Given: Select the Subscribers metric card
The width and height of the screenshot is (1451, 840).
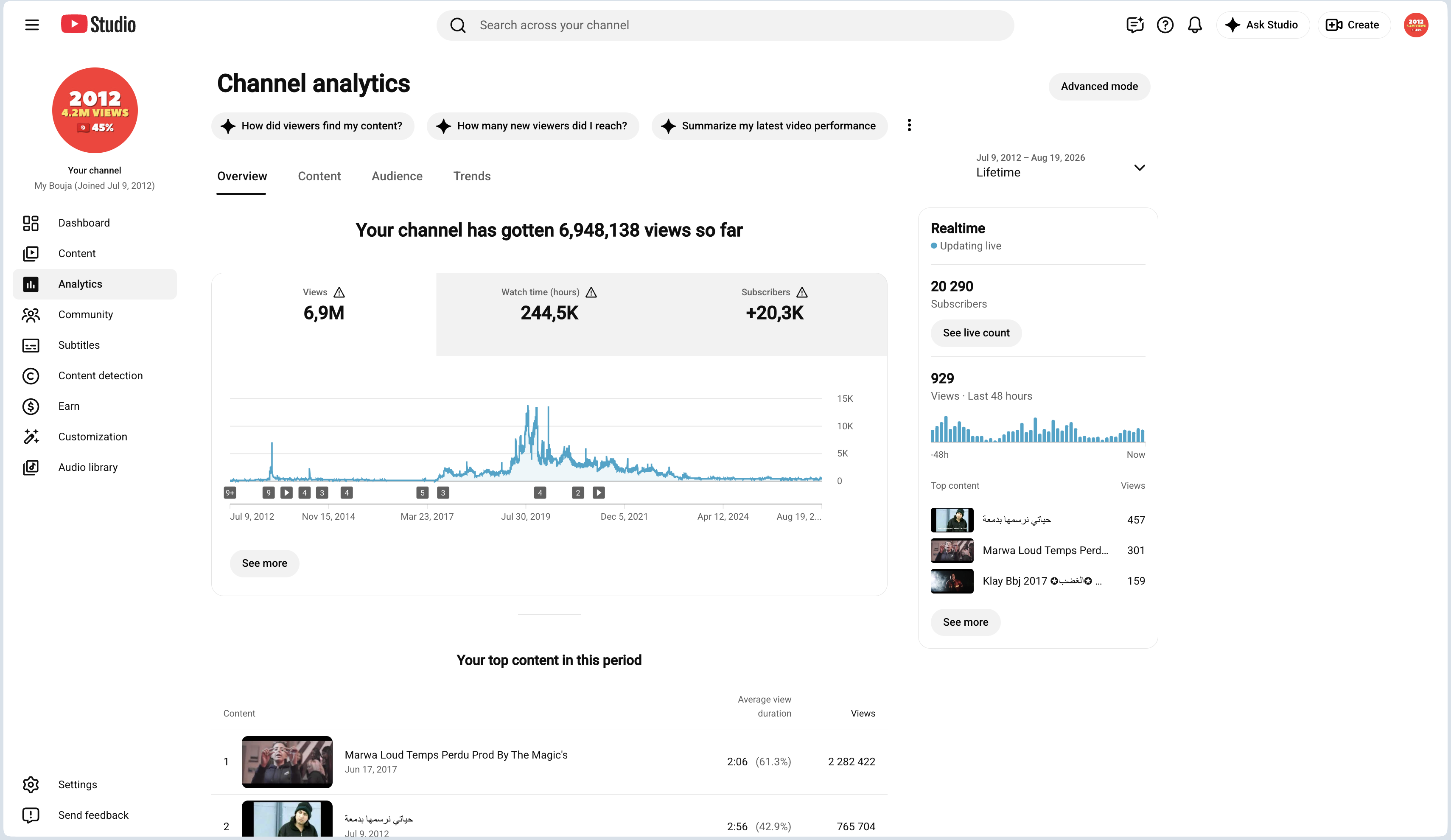Looking at the screenshot, I should coord(774,314).
